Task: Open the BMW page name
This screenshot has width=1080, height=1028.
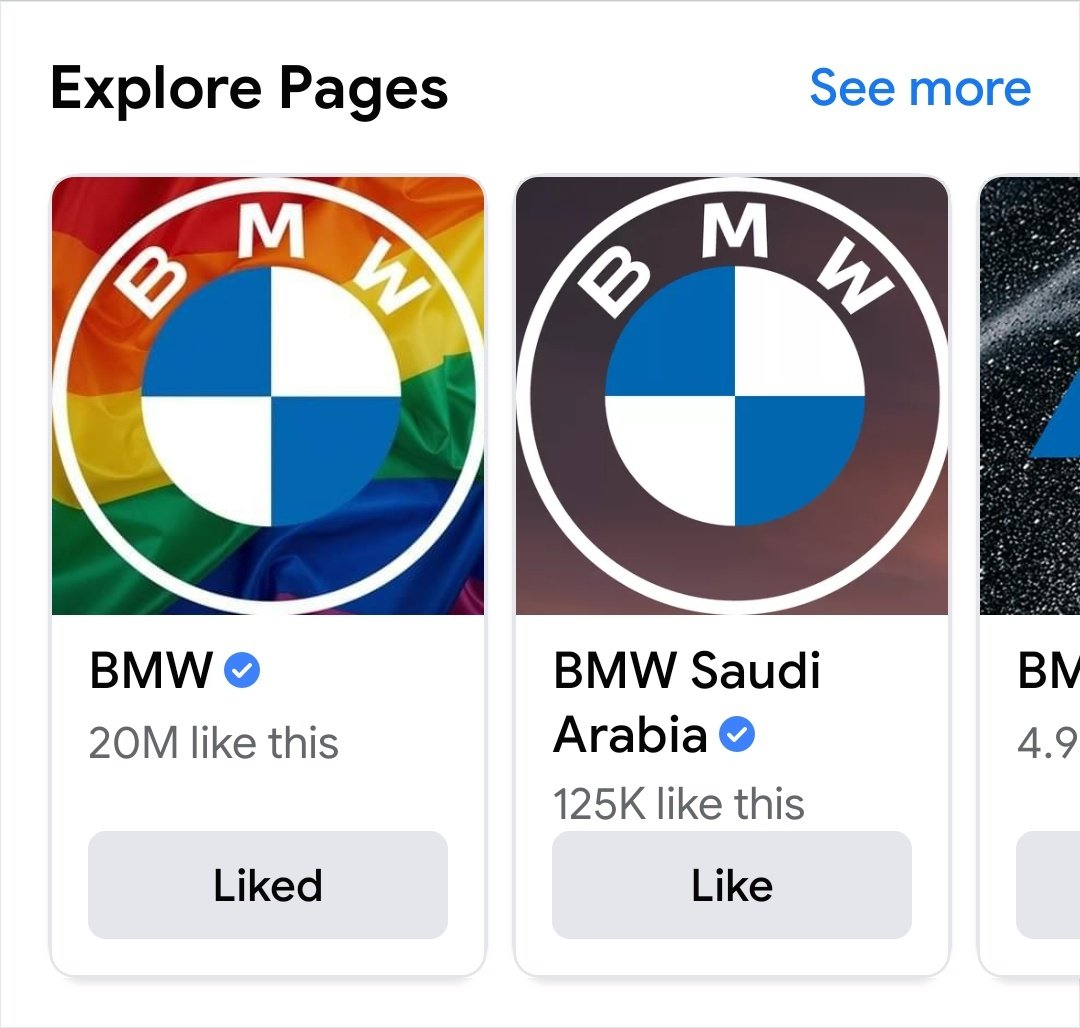Action: point(151,670)
